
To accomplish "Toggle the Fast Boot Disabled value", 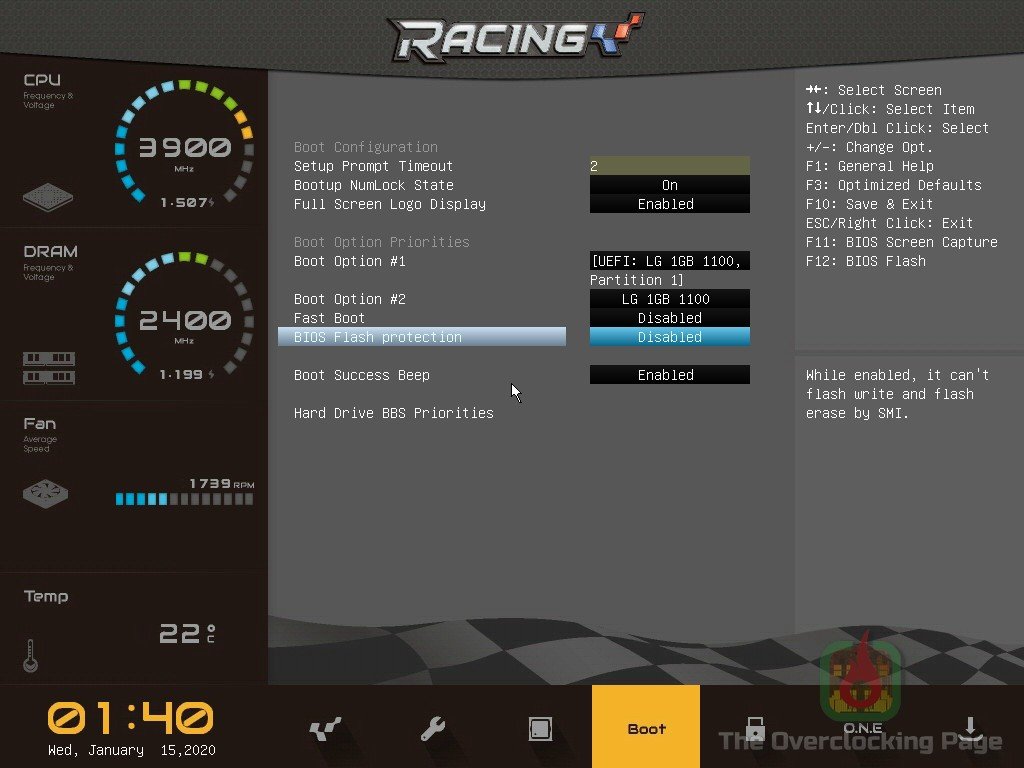I will click(x=669, y=318).
